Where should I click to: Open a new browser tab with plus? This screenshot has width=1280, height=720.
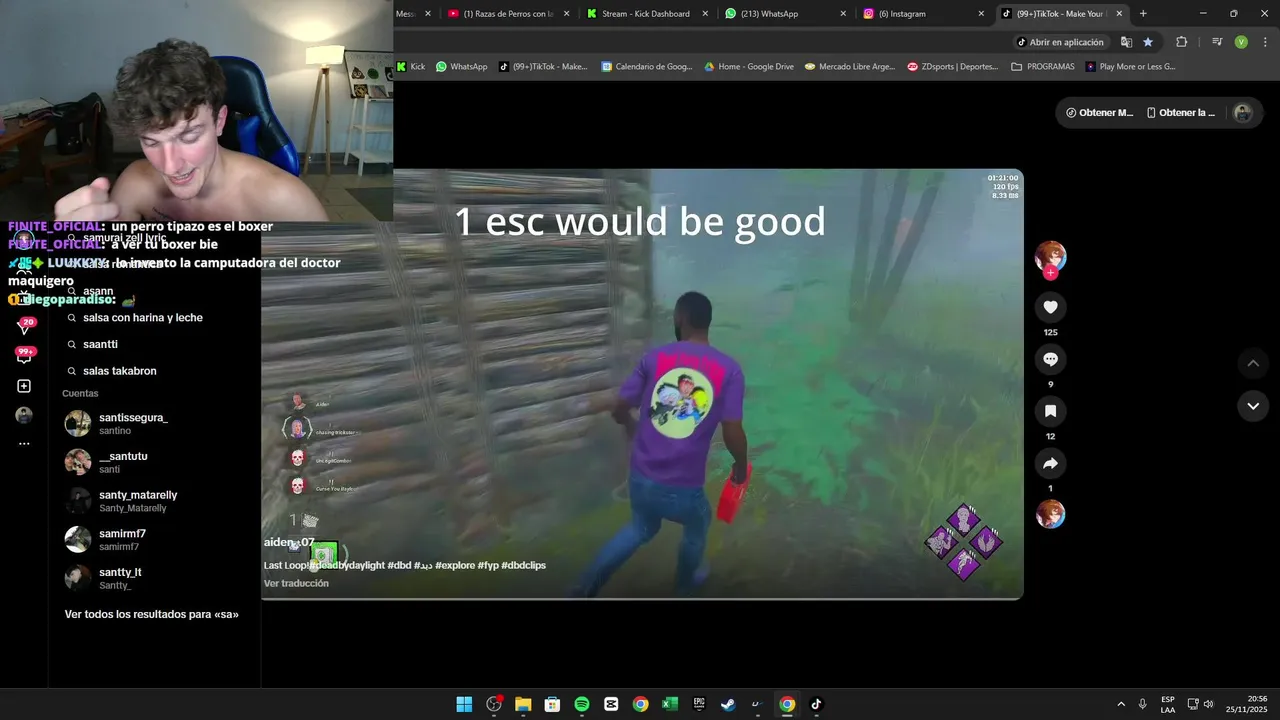pyautogui.click(x=1143, y=14)
